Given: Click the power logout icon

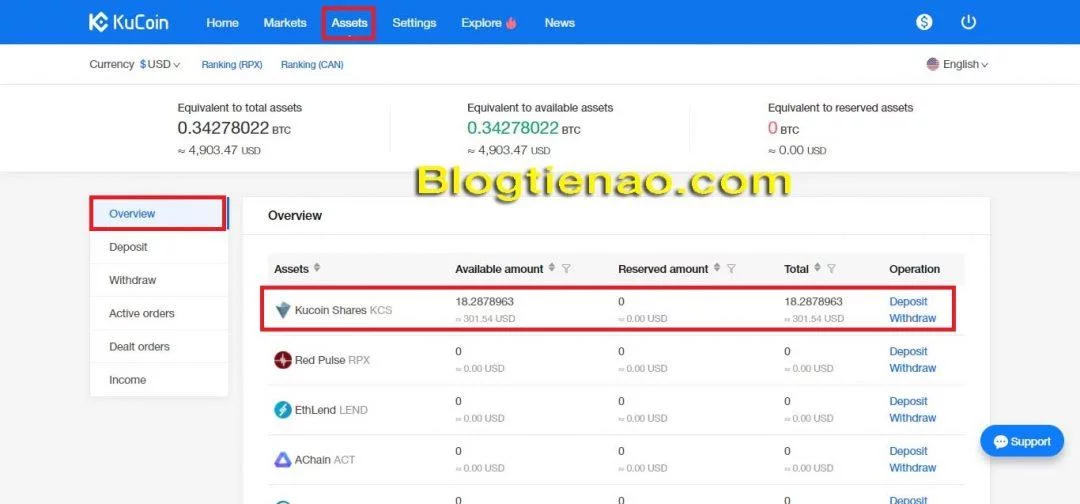Looking at the screenshot, I should click(968, 22).
